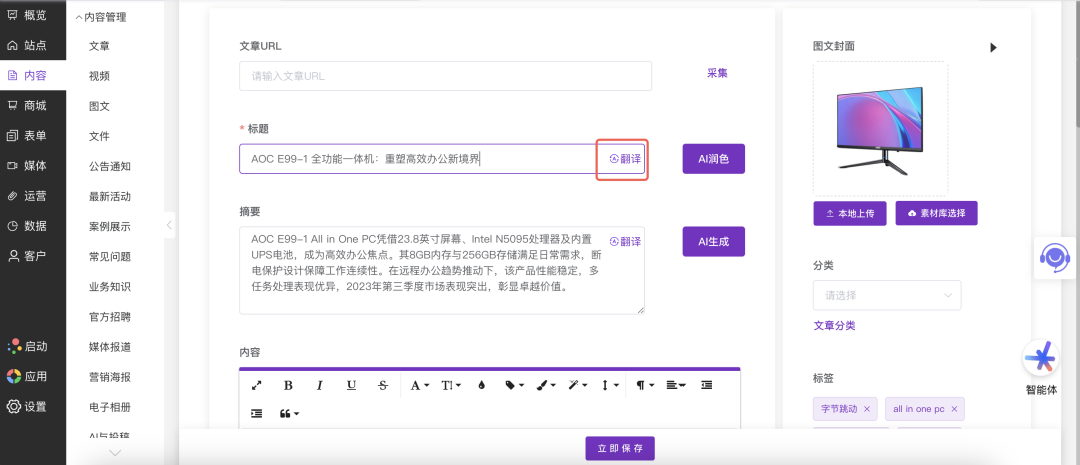Click the monitor cover image thumbnail
This screenshot has height=465, width=1080.
pos(880,129)
